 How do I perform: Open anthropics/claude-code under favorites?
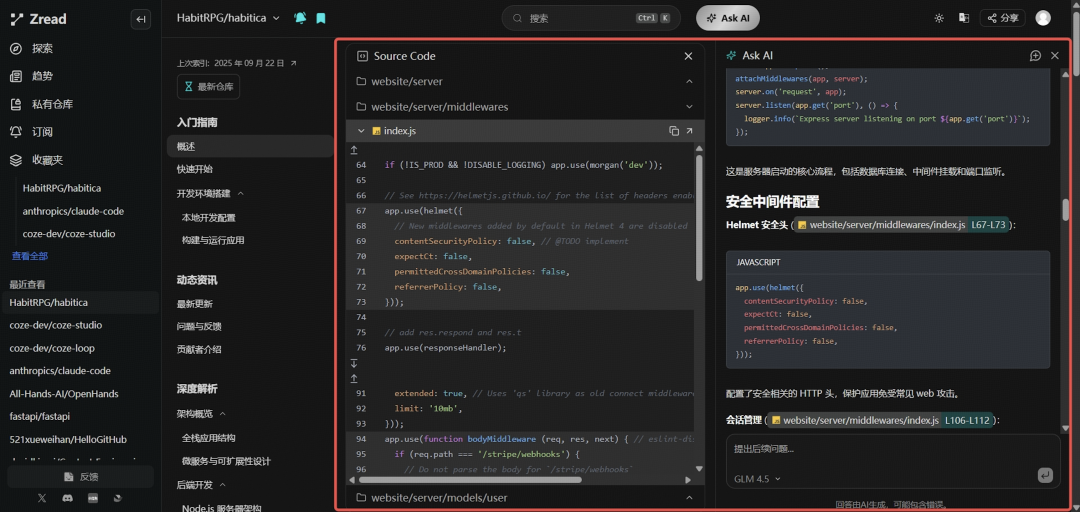pos(73,211)
